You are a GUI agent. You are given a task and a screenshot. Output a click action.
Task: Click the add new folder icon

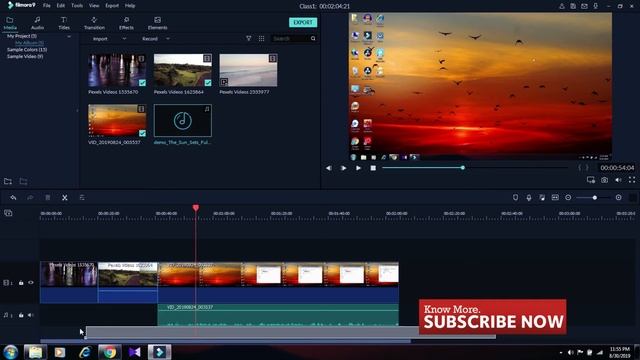point(8,181)
